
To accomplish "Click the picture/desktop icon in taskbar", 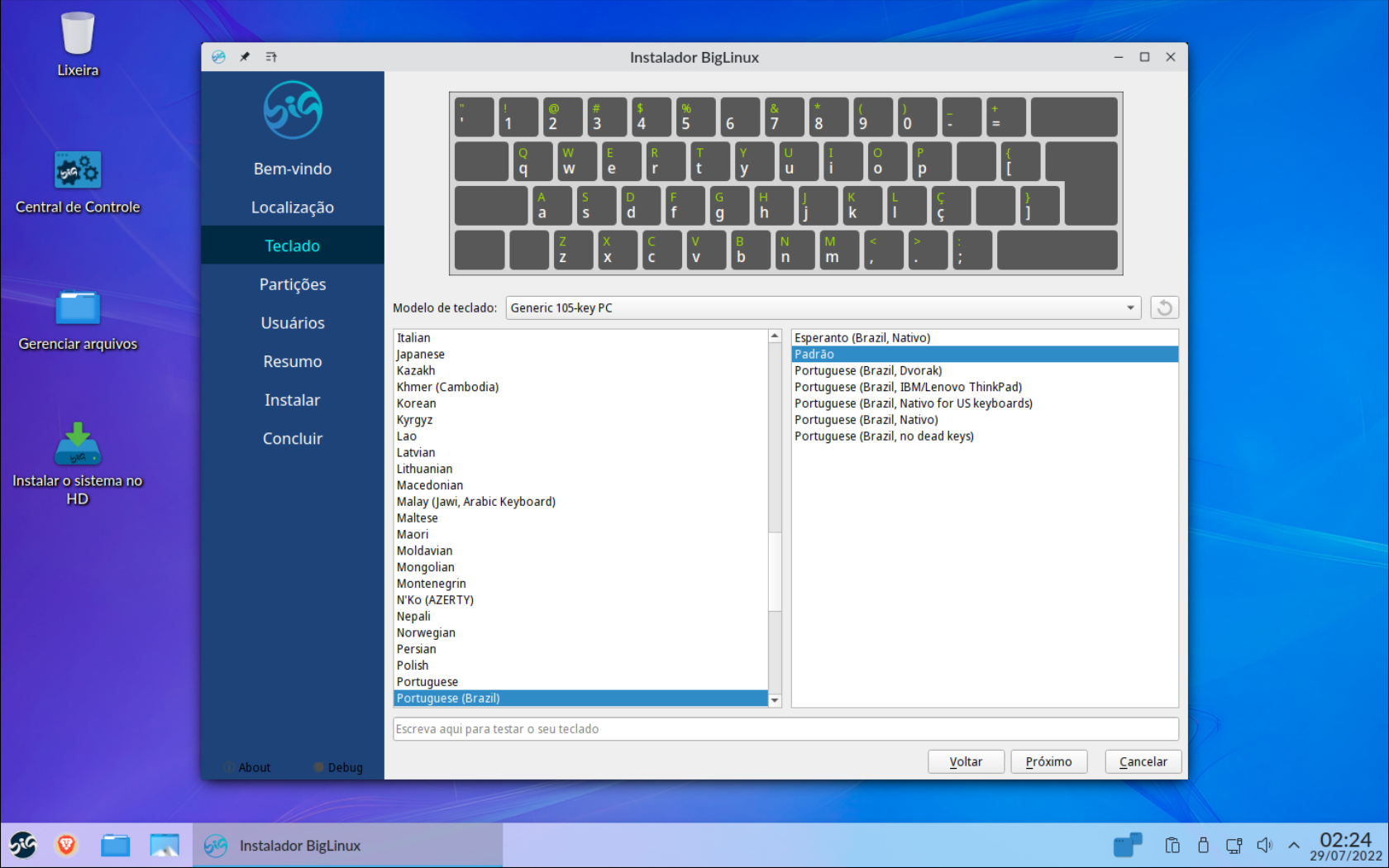I will pyautogui.click(x=165, y=845).
